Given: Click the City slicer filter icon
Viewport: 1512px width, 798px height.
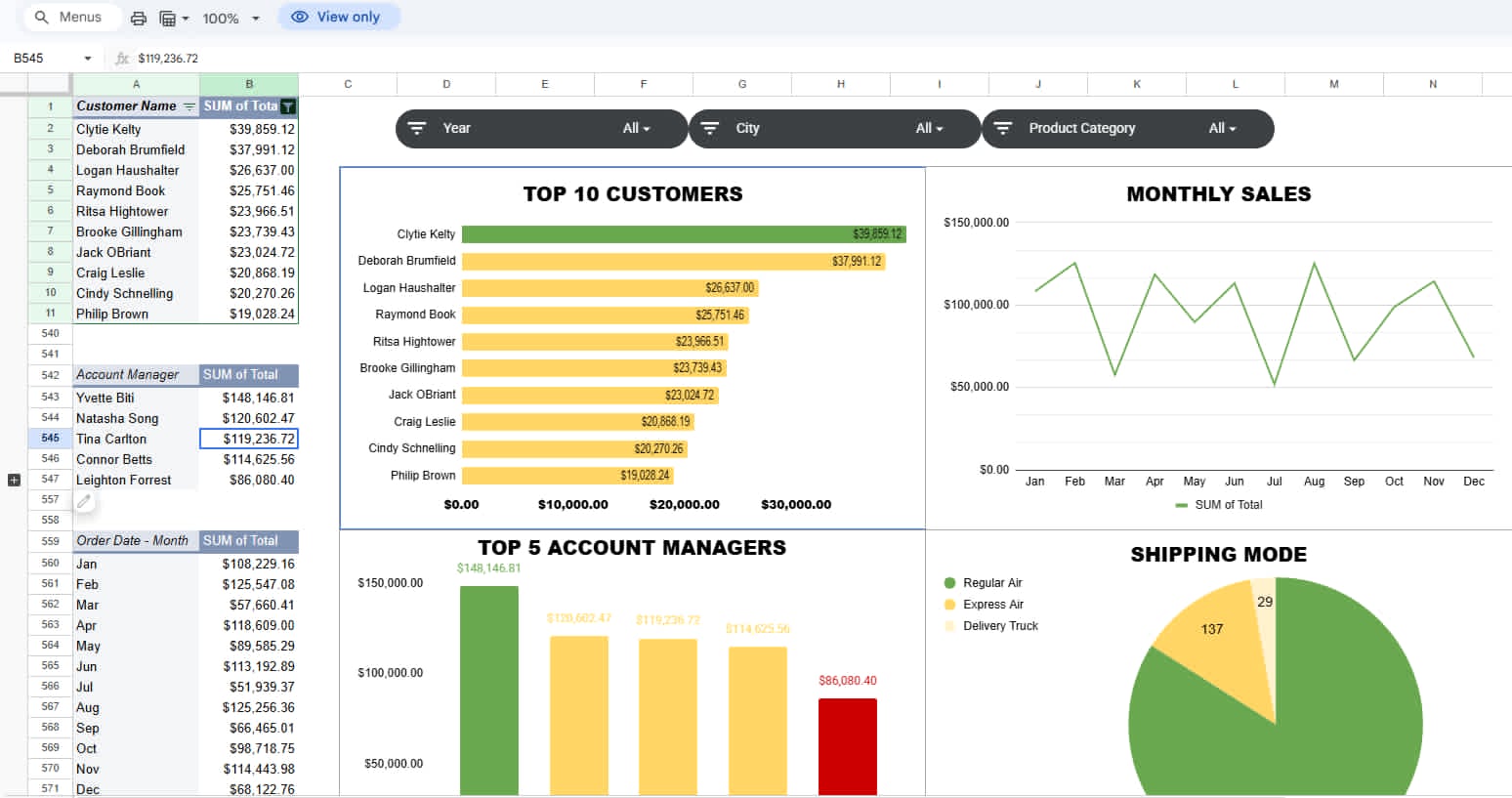Looking at the screenshot, I should point(710,128).
